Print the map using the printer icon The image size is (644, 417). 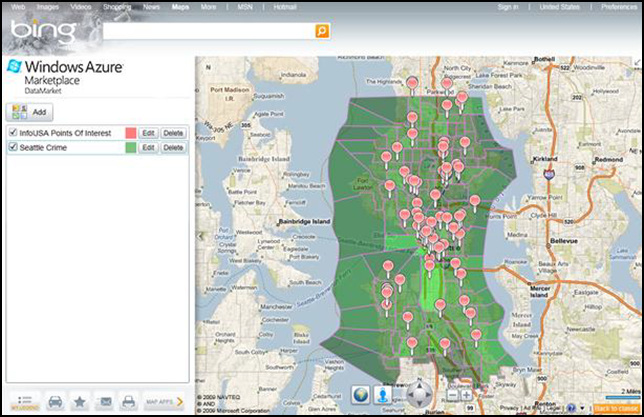point(129,401)
